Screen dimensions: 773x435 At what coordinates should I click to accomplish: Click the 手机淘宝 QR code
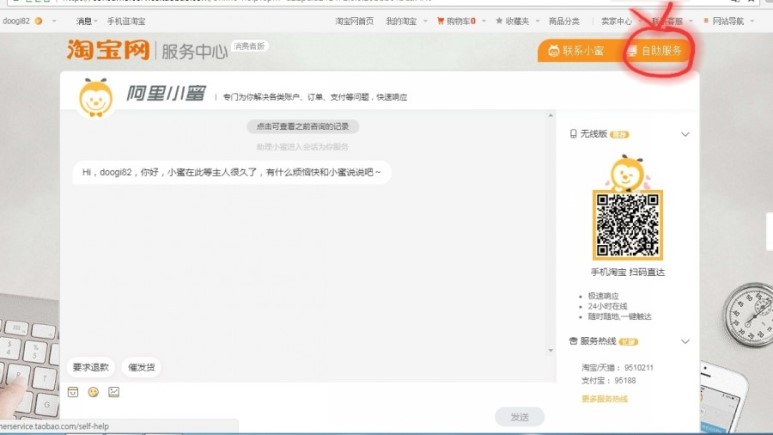(628, 225)
